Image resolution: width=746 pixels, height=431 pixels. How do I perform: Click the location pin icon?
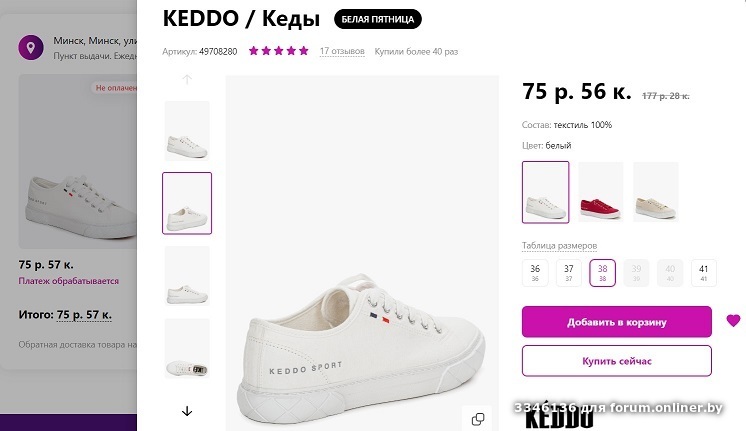pos(32,47)
